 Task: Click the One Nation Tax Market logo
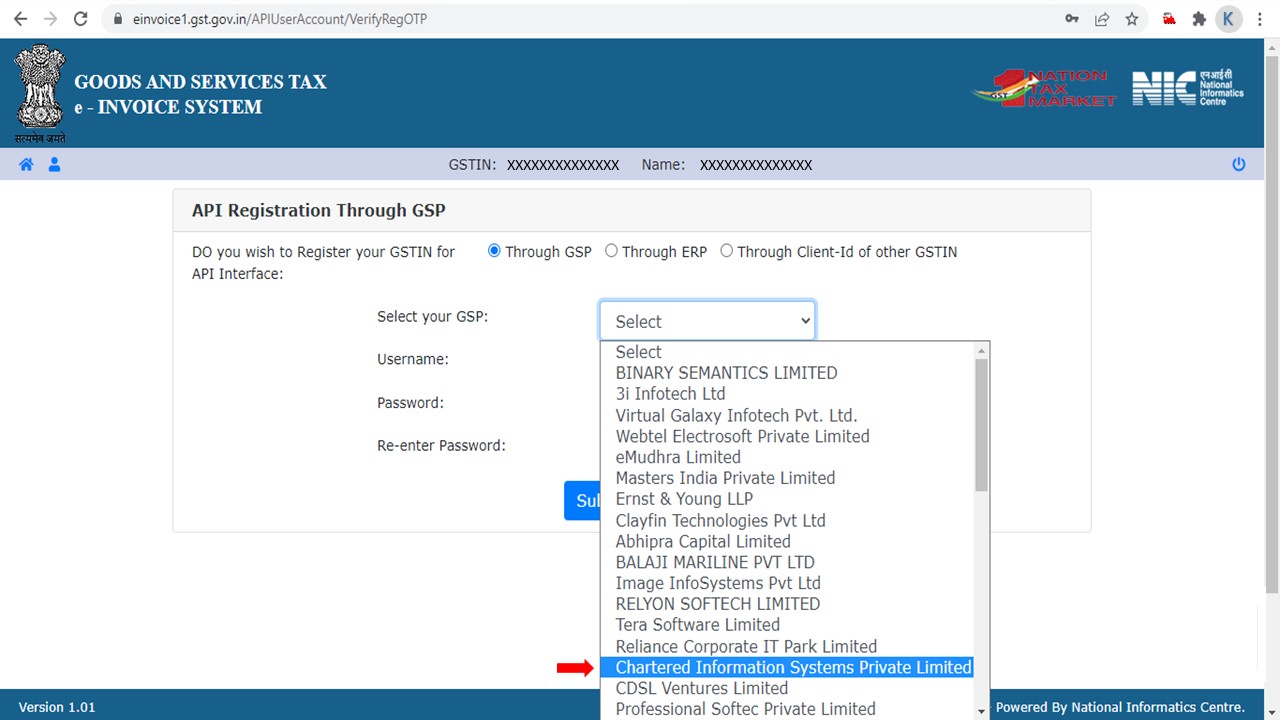tap(1043, 89)
